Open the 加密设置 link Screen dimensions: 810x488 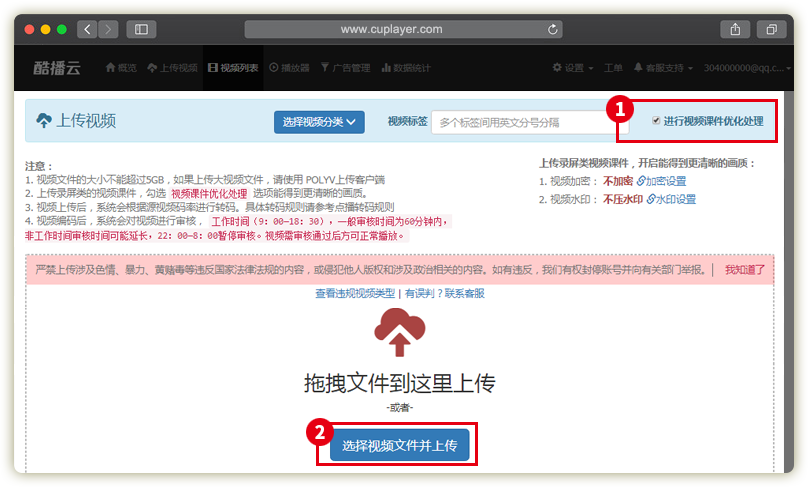pos(661,181)
